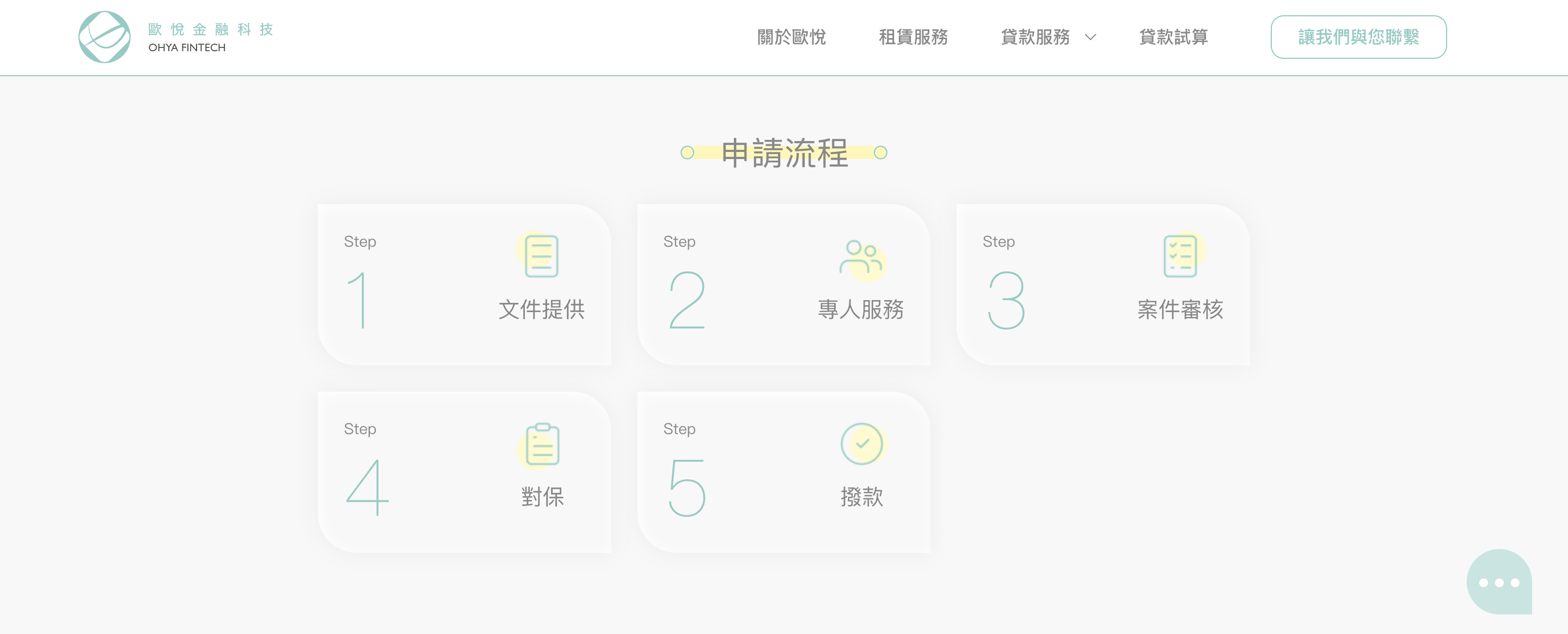Click the chevron arrow next to 貸款服務
The height and width of the screenshot is (634, 1568).
click(1089, 38)
